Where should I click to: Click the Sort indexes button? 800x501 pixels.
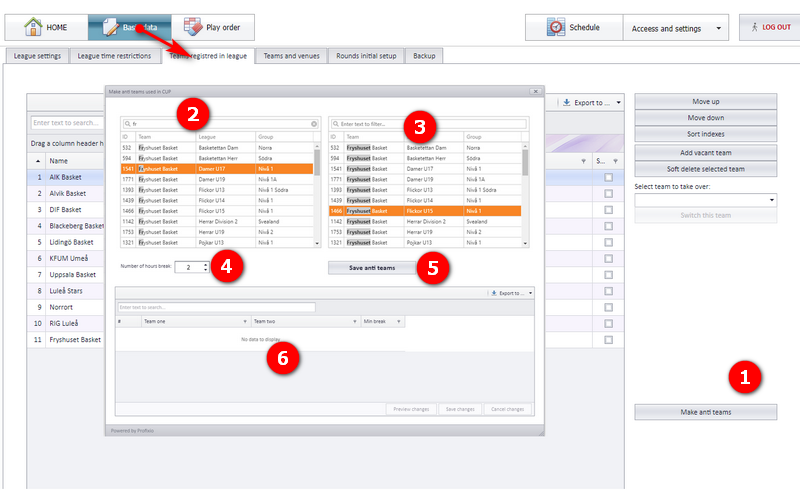pos(706,134)
